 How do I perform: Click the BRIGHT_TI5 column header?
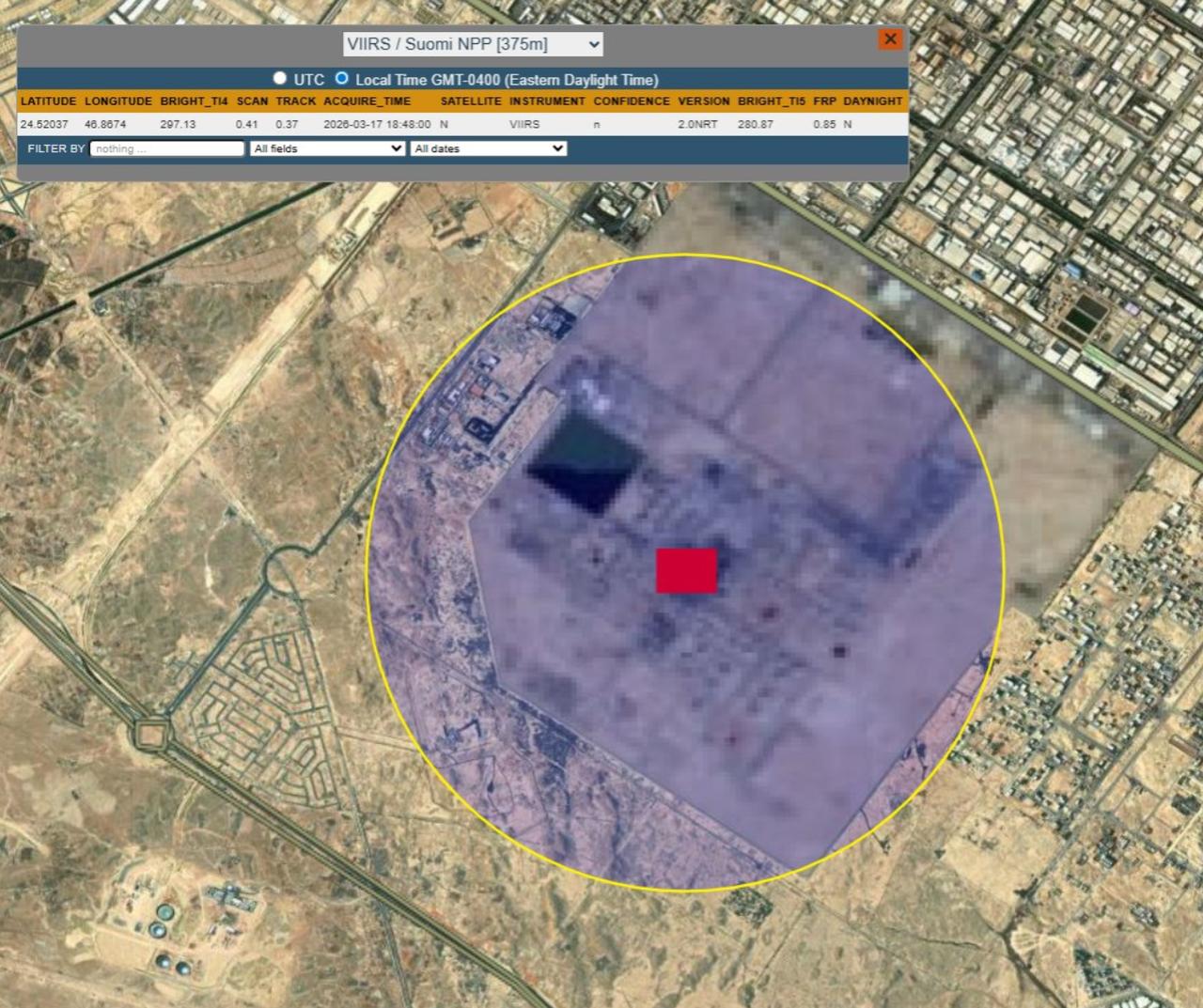pyautogui.click(x=772, y=101)
